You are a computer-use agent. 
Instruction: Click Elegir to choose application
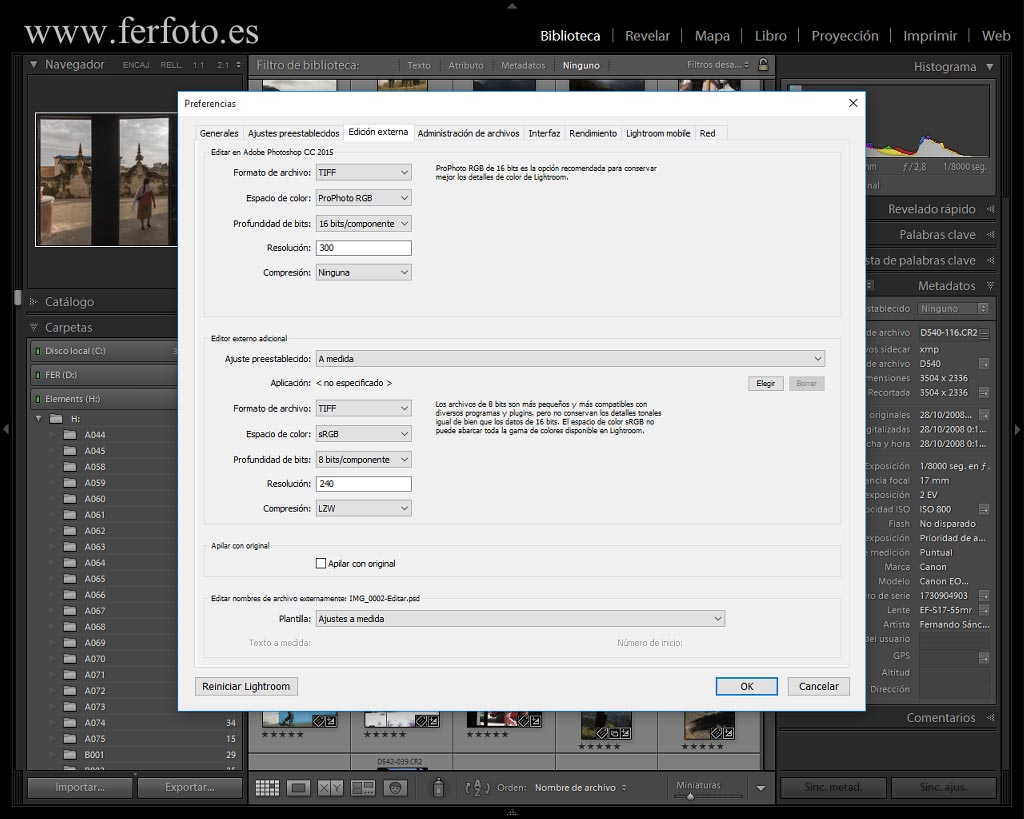pos(765,383)
